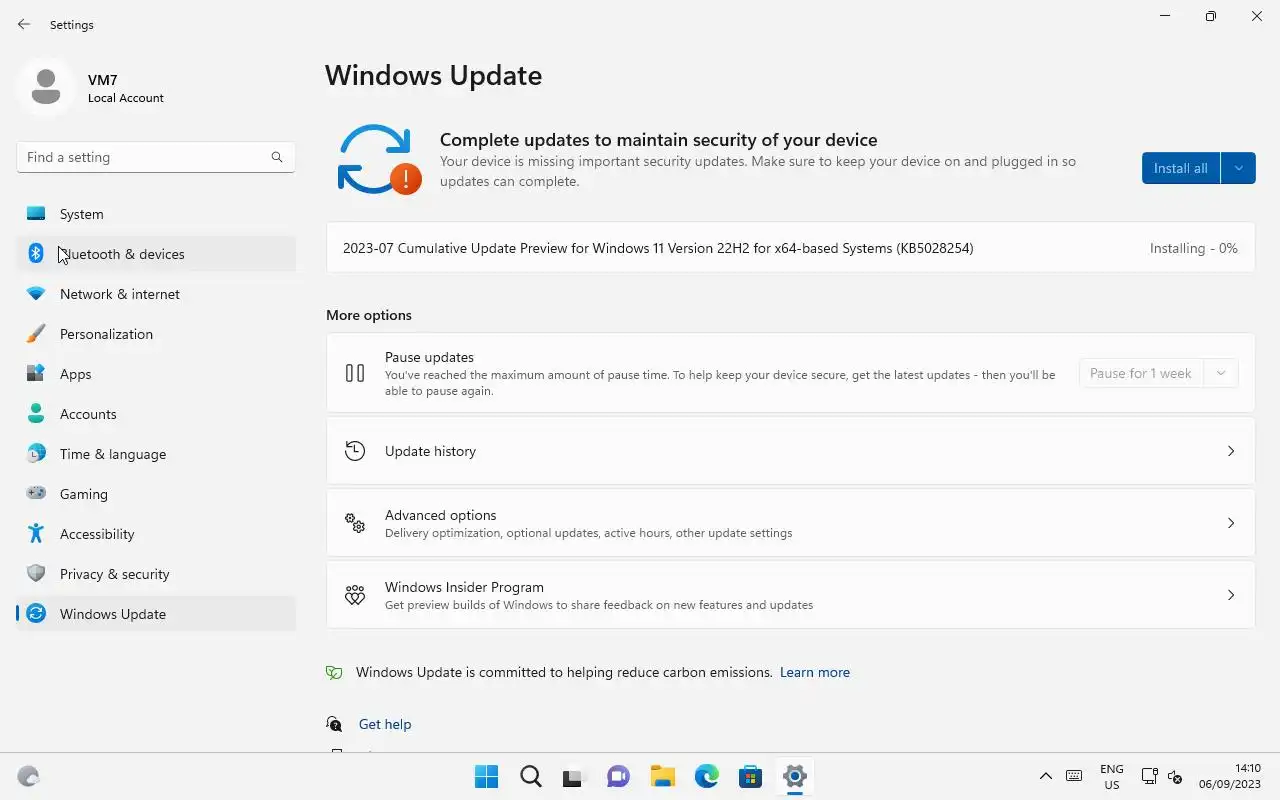
Task: Click the Pause for 1 week button
Action: 1141,373
